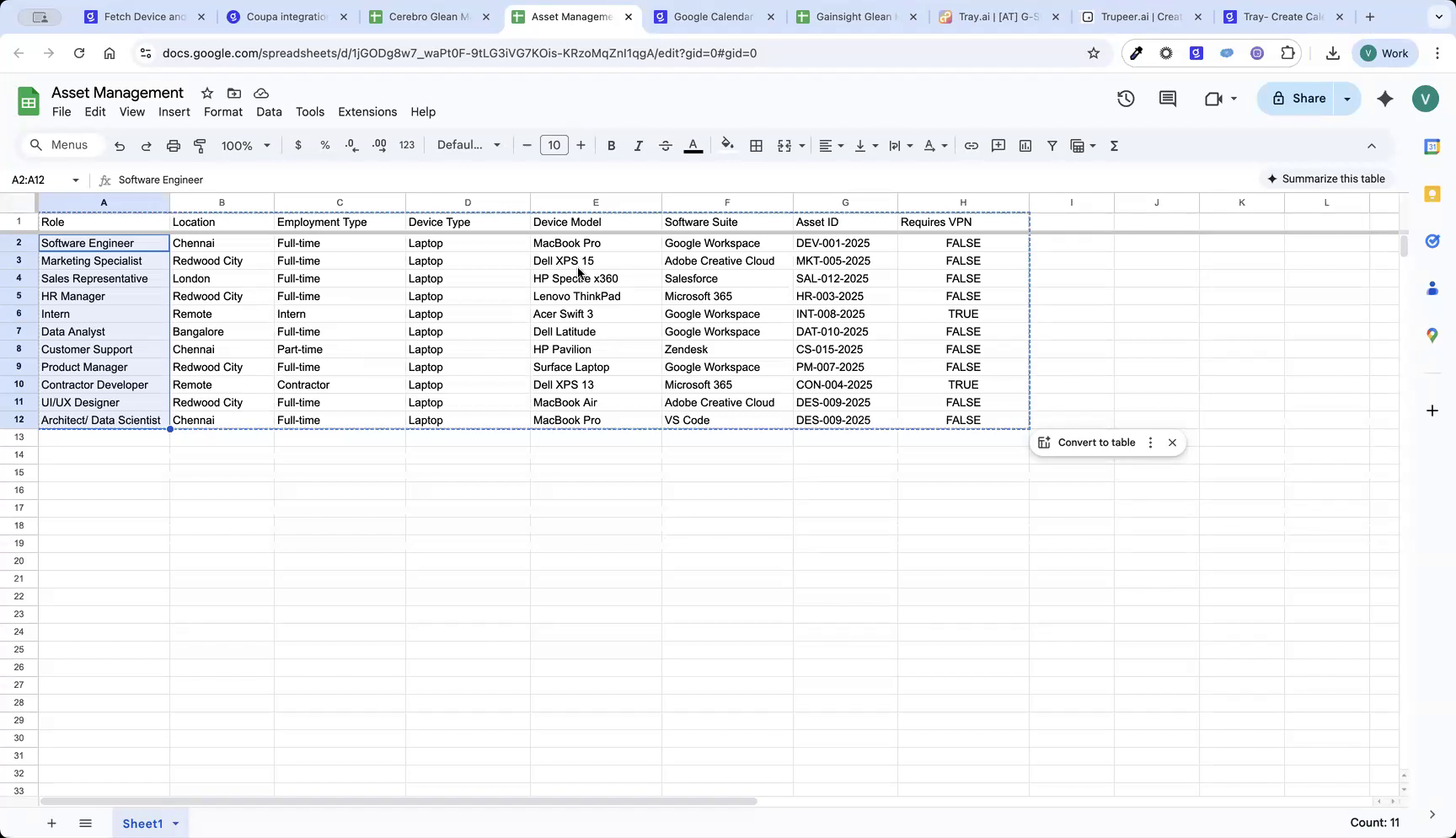Expand the horizontal align options dropdown
Image resolution: width=1456 pixels, height=838 pixels.
[x=840, y=145]
